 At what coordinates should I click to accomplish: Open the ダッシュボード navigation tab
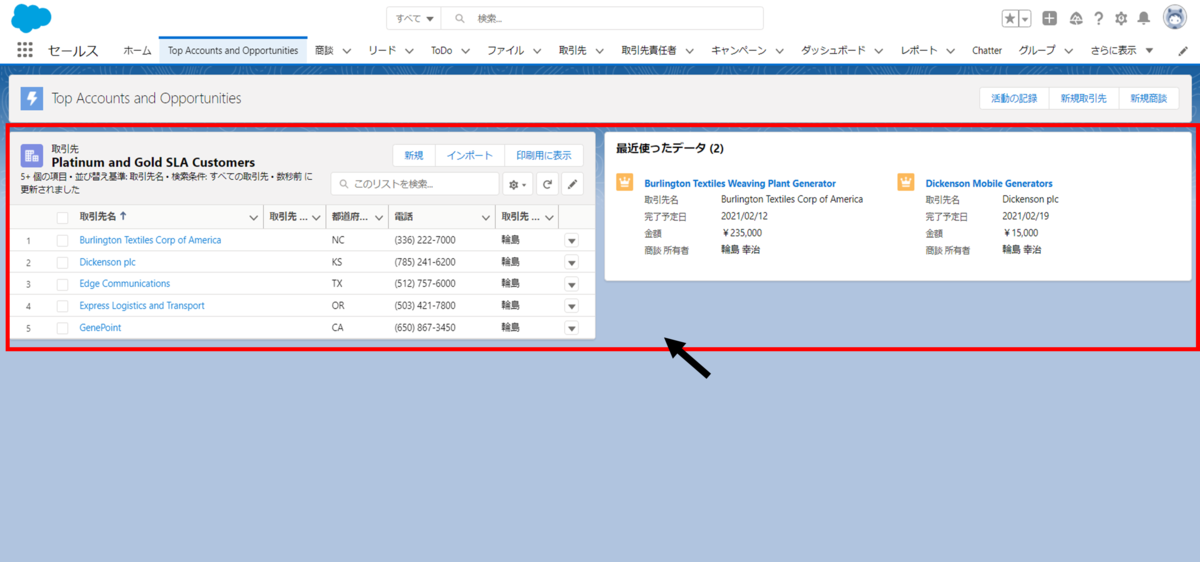point(833,50)
